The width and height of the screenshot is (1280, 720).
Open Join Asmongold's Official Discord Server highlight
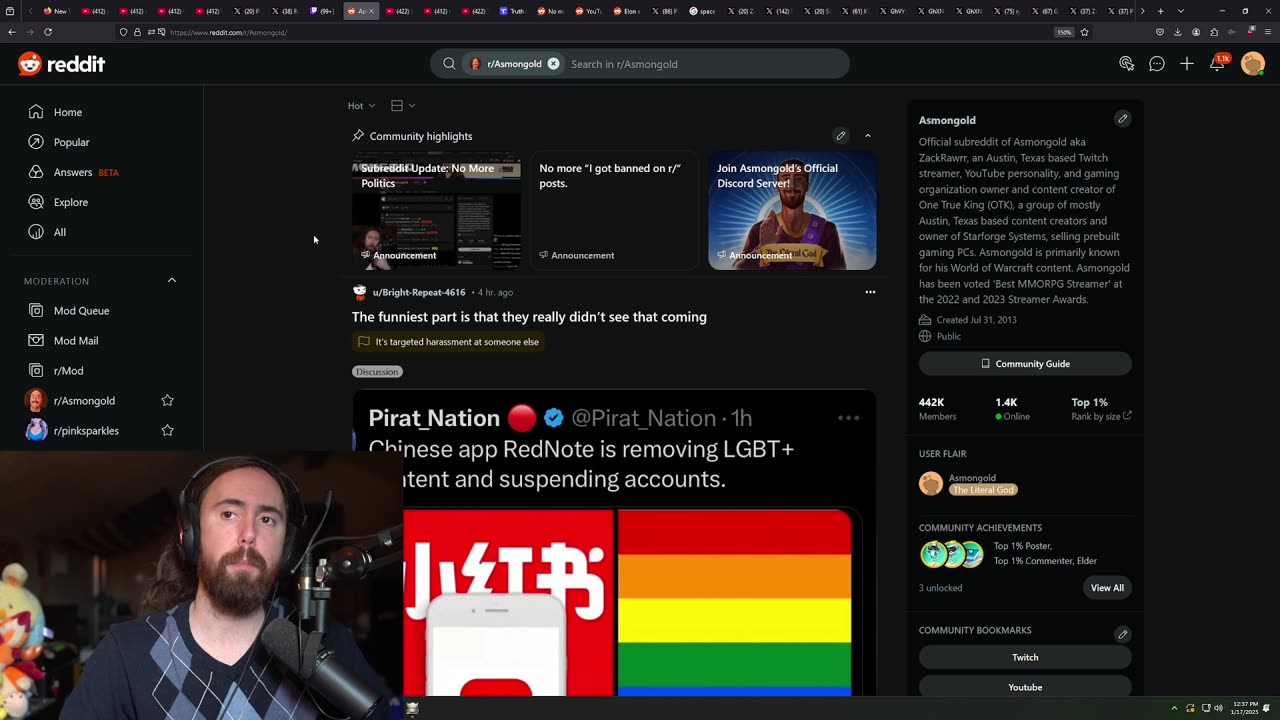coord(792,211)
